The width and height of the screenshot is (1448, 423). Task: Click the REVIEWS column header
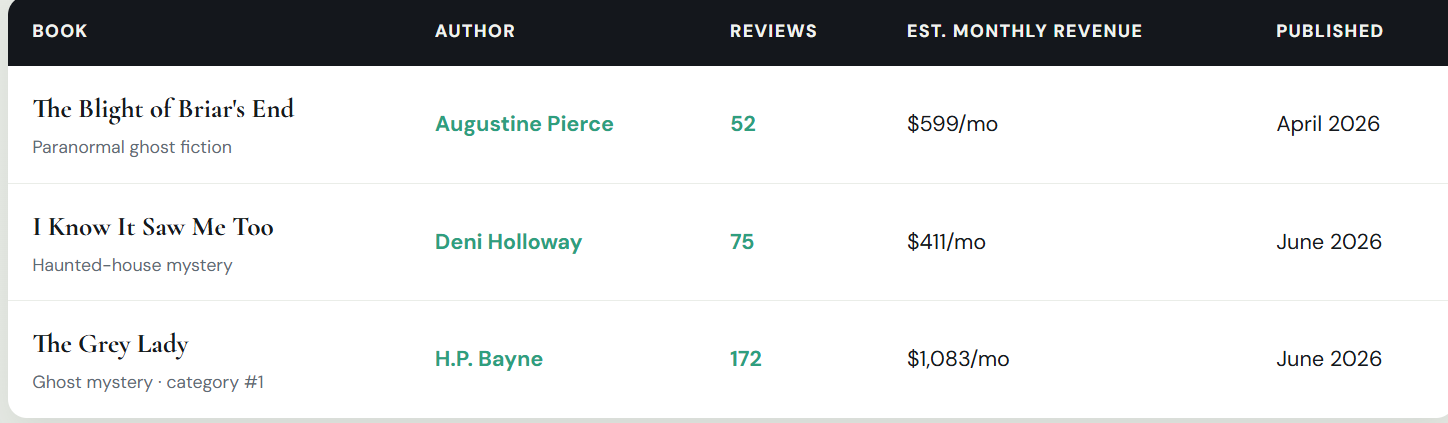coord(773,31)
